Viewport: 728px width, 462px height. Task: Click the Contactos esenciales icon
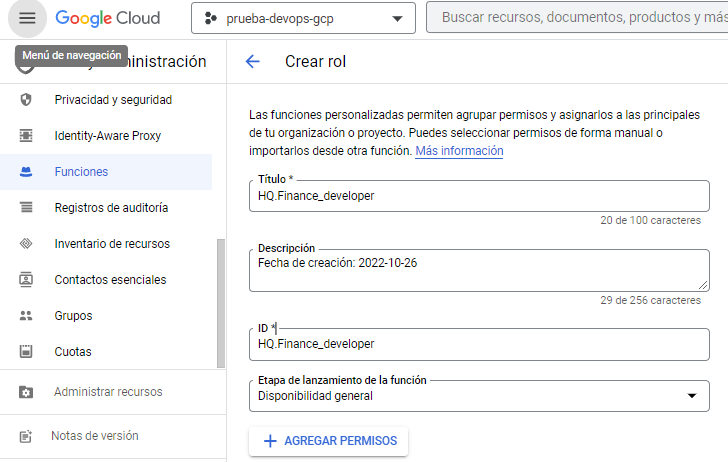[x=27, y=280]
